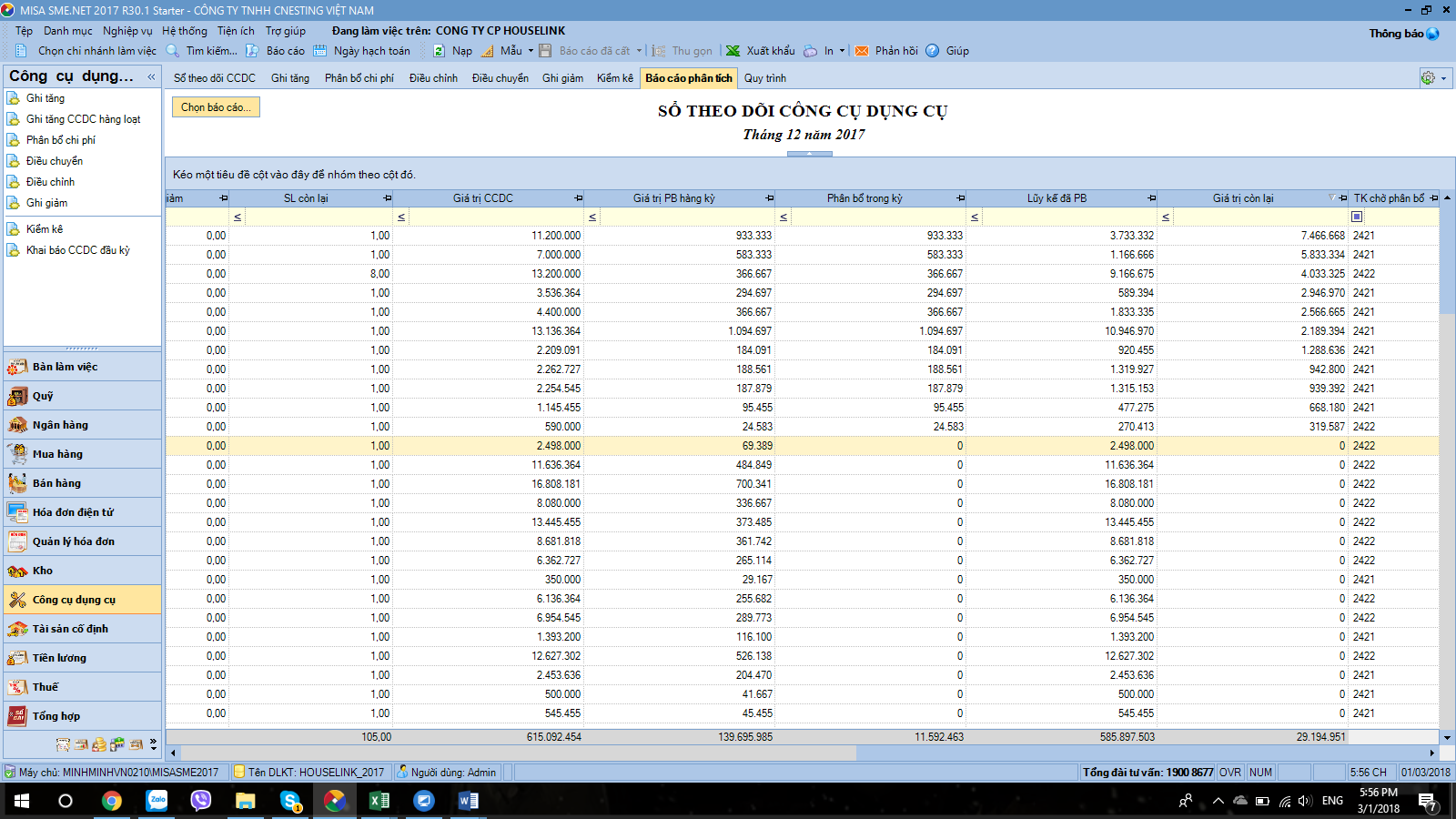
Task: Open filter icon on Giá trị còn lại header
Action: click(1332, 198)
